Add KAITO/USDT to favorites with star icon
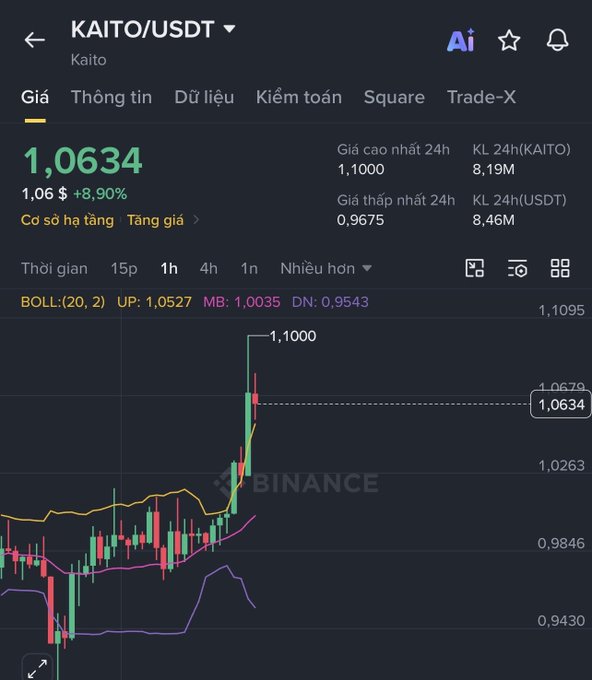The height and width of the screenshot is (680, 592). point(509,41)
